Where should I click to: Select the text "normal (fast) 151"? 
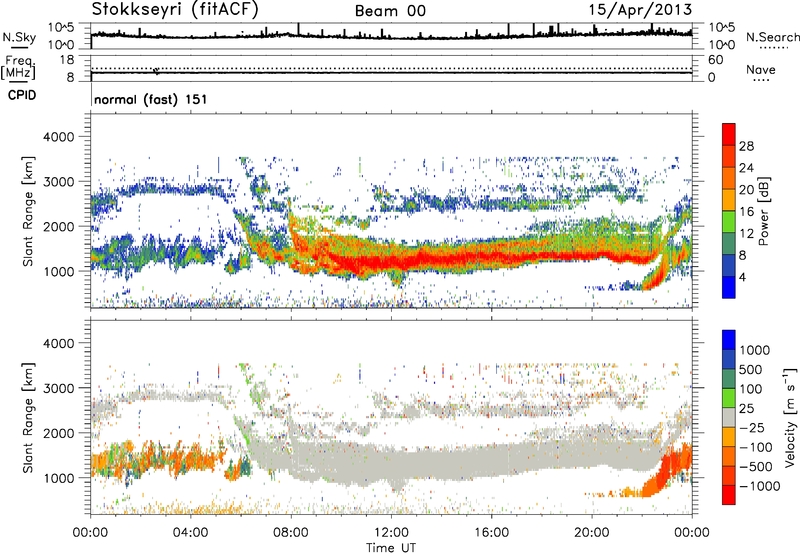coord(151,99)
